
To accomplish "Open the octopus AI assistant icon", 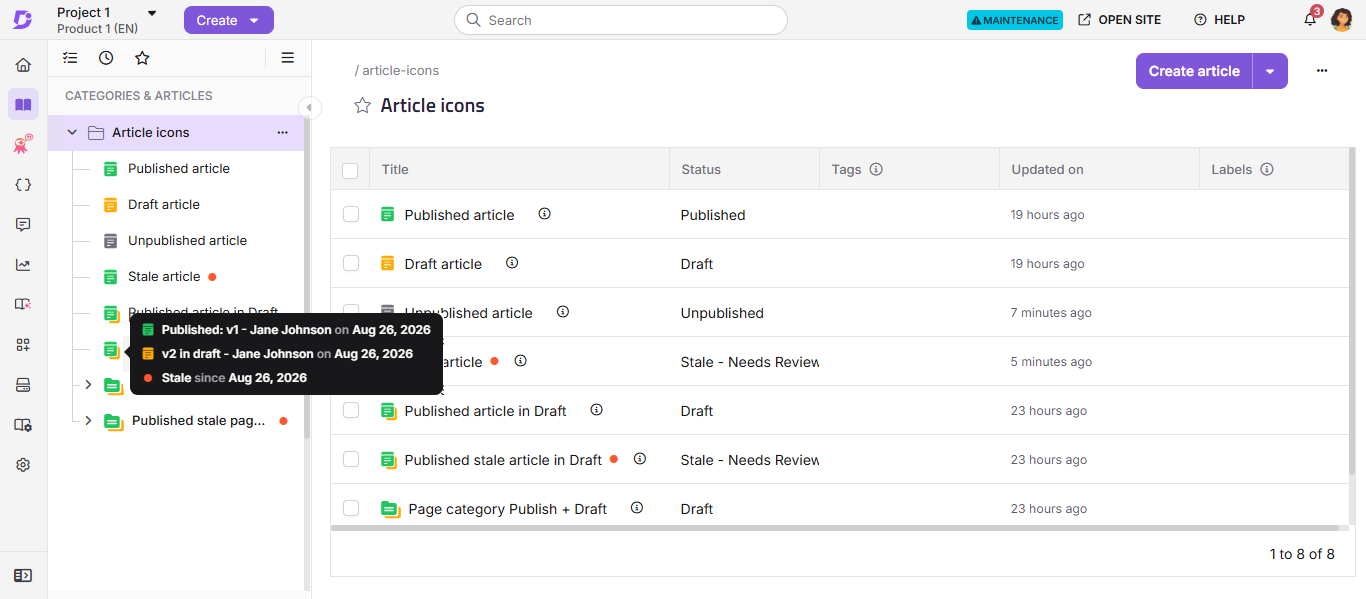I will point(23,145).
